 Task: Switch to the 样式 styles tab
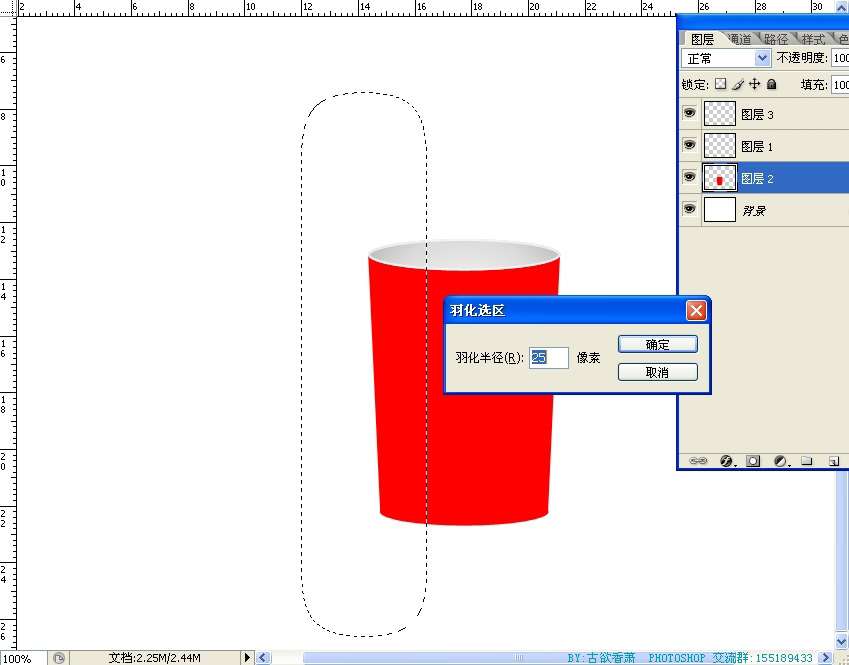point(813,39)
